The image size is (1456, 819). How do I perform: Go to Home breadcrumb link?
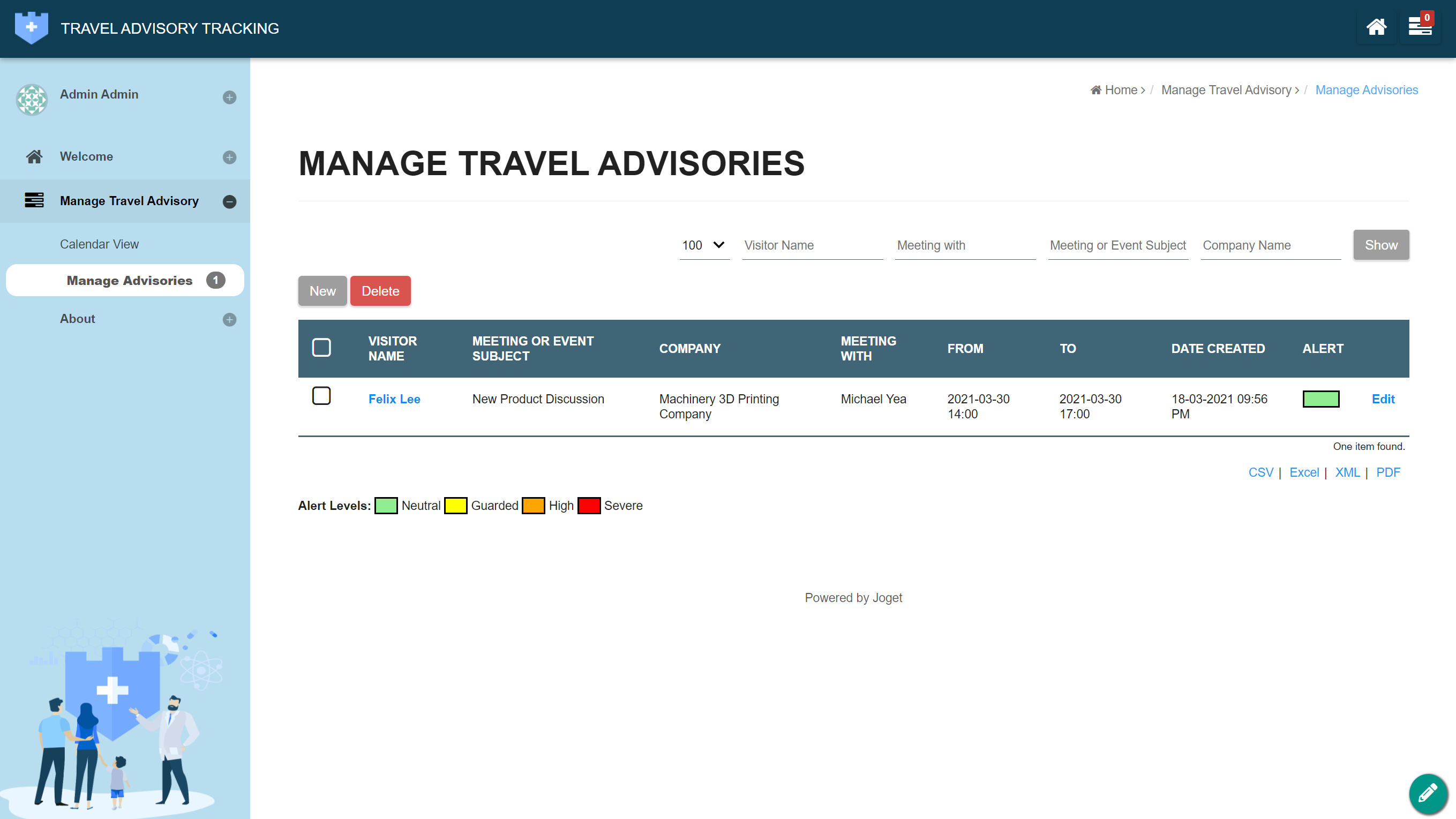click(1121, 90)
